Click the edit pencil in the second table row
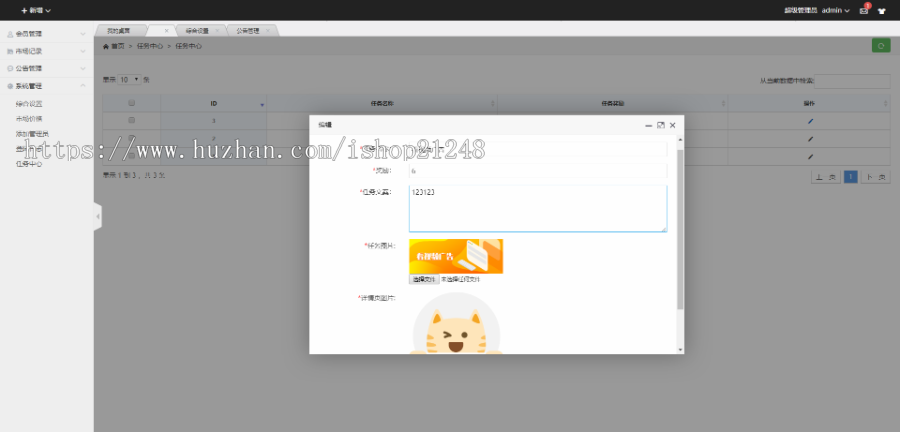This screenshot has height=432, width=900. 811,139
